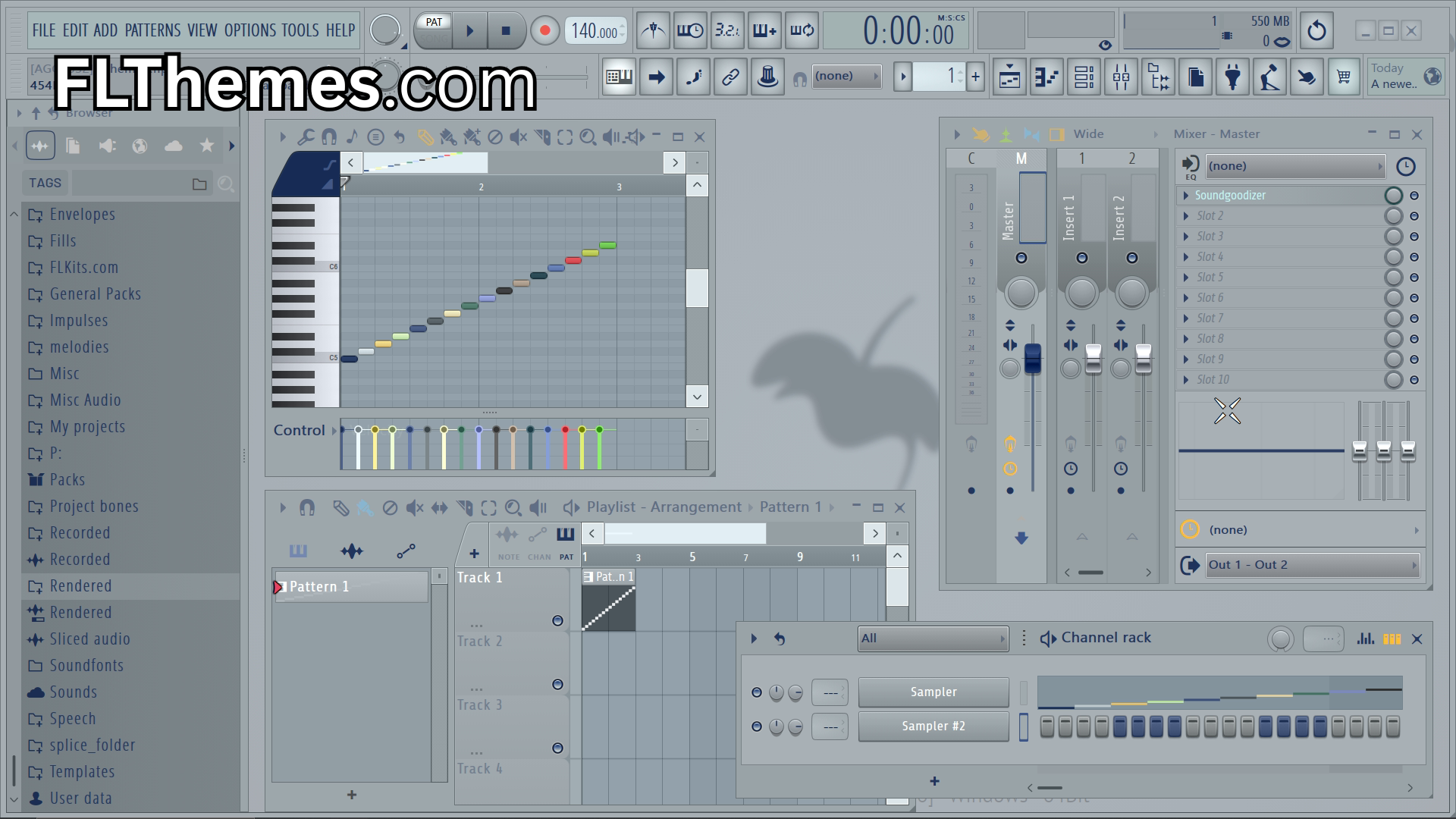Mute the Sampler channel in Channel rack
Viewport: 1456px width, 819px height.
pyautogui.click(x=756, y=692)
